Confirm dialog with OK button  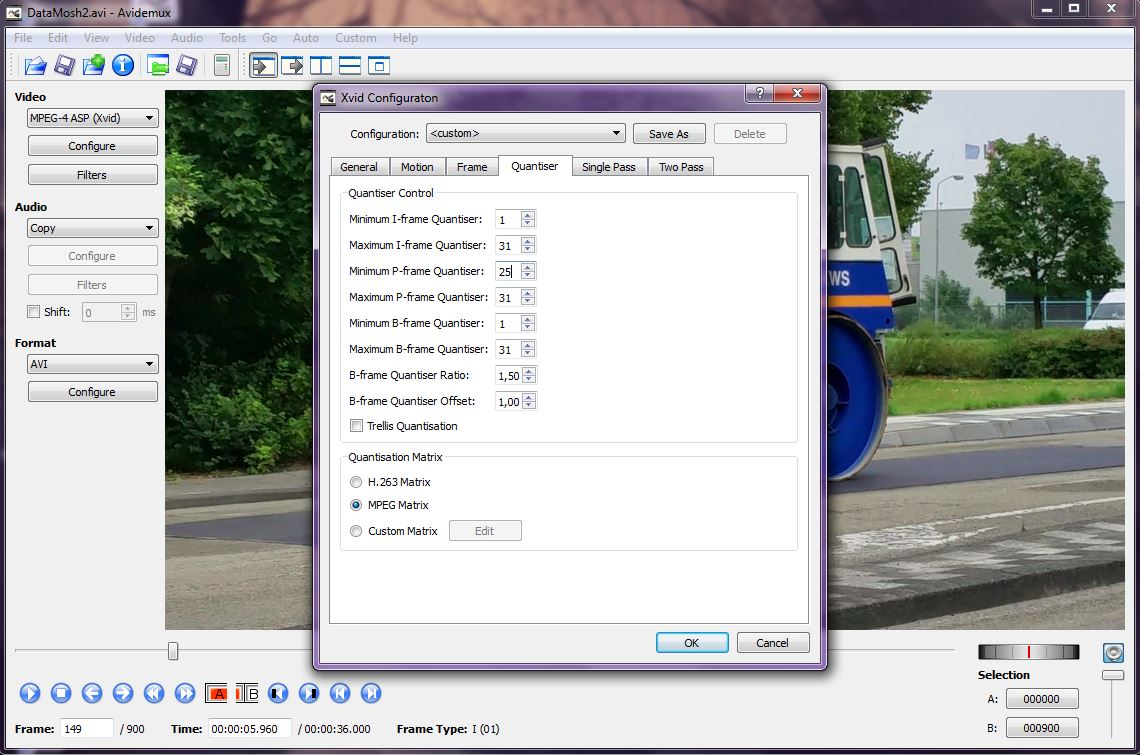(691, 643)
